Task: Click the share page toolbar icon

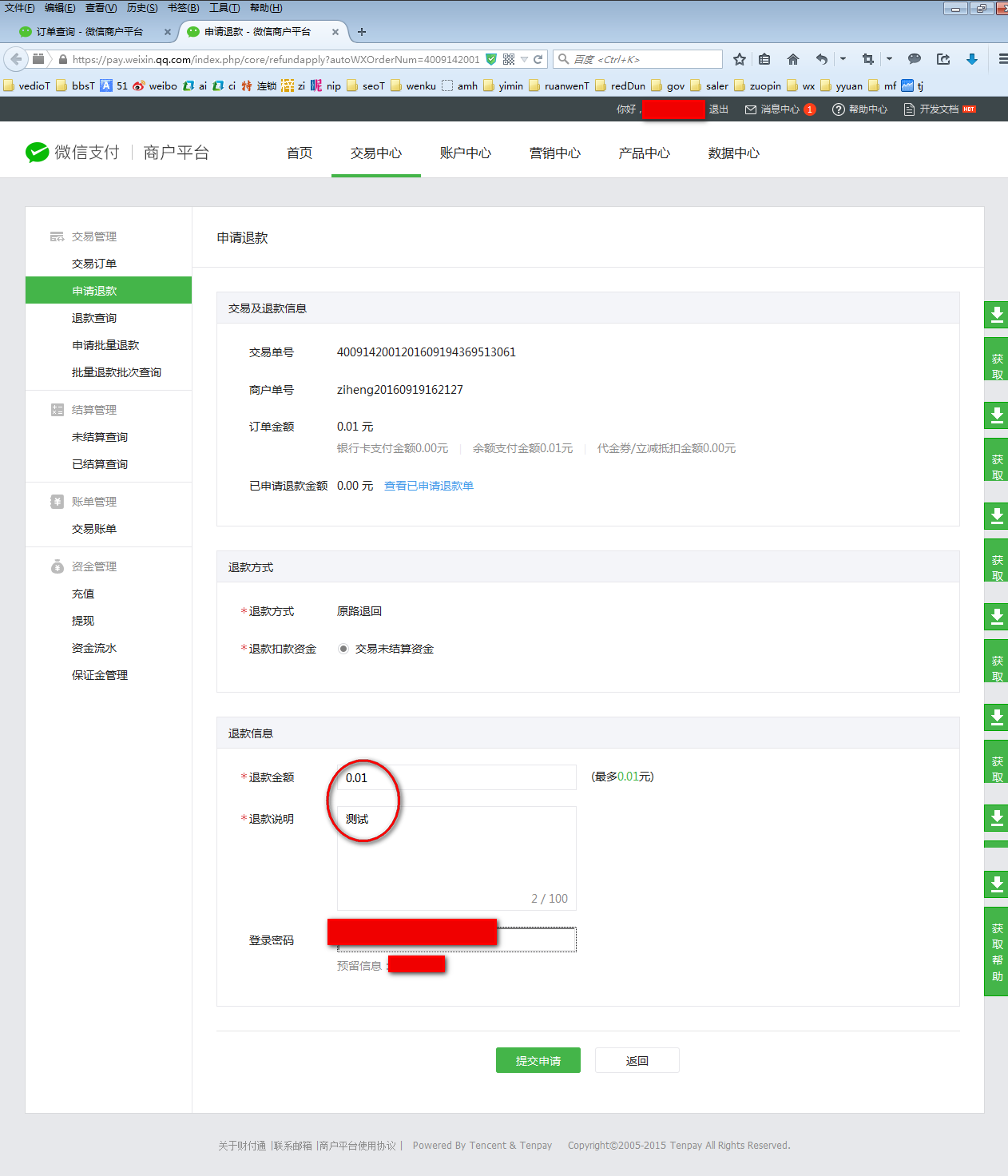Action: 943,59
